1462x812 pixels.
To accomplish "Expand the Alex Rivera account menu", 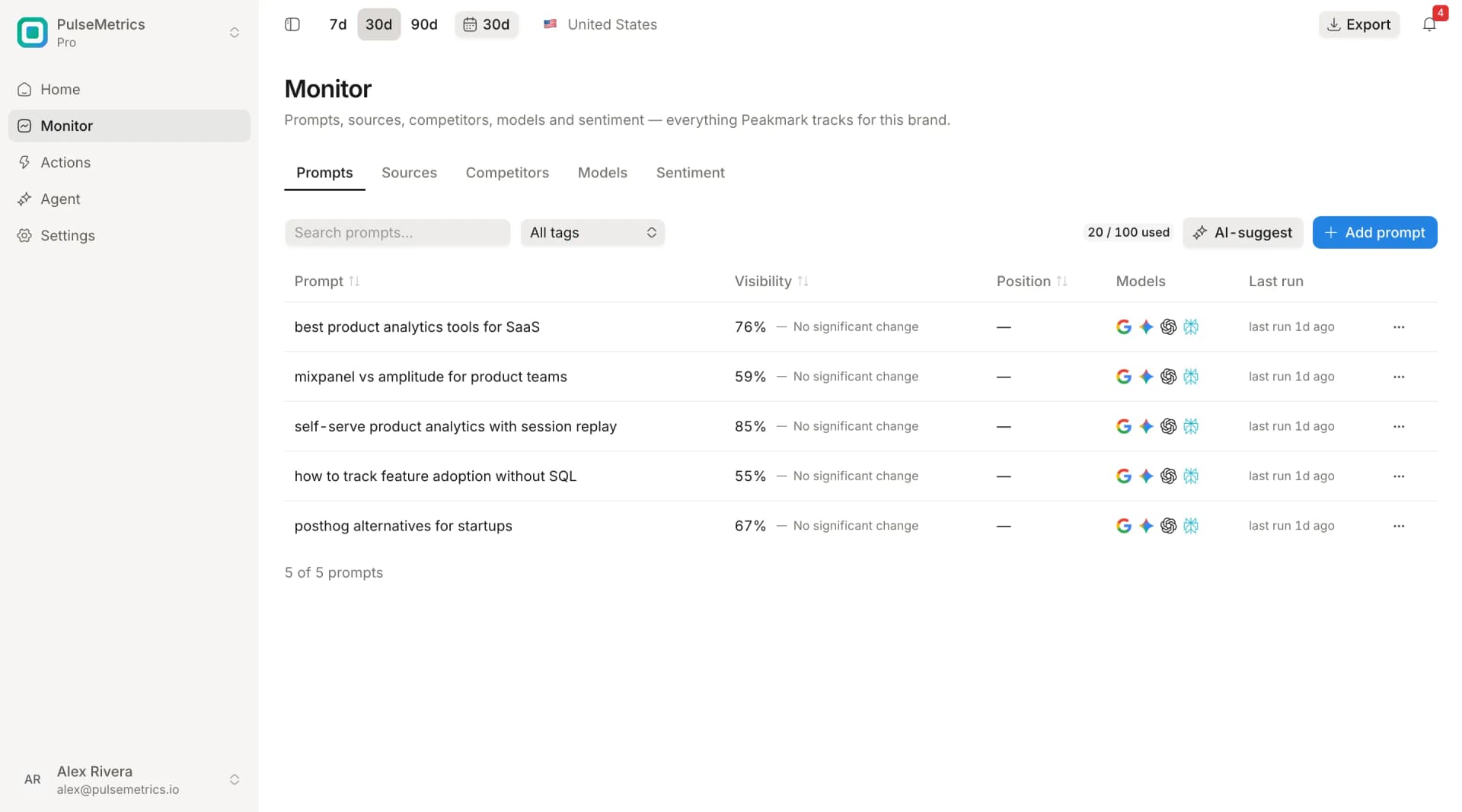I will point(235,779).
